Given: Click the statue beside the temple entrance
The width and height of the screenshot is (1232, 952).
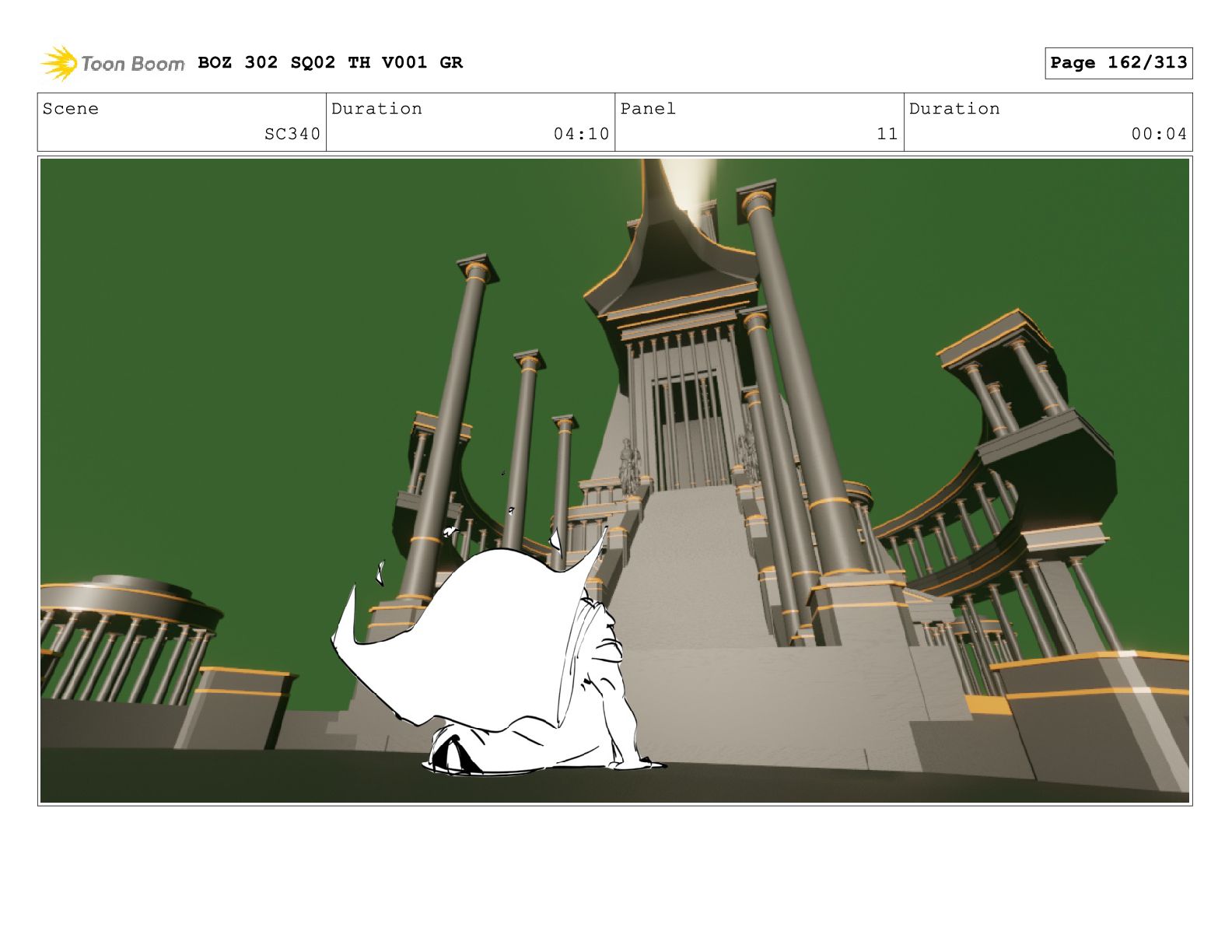Looking at the screenshot, I should click(x=627, y=467).
